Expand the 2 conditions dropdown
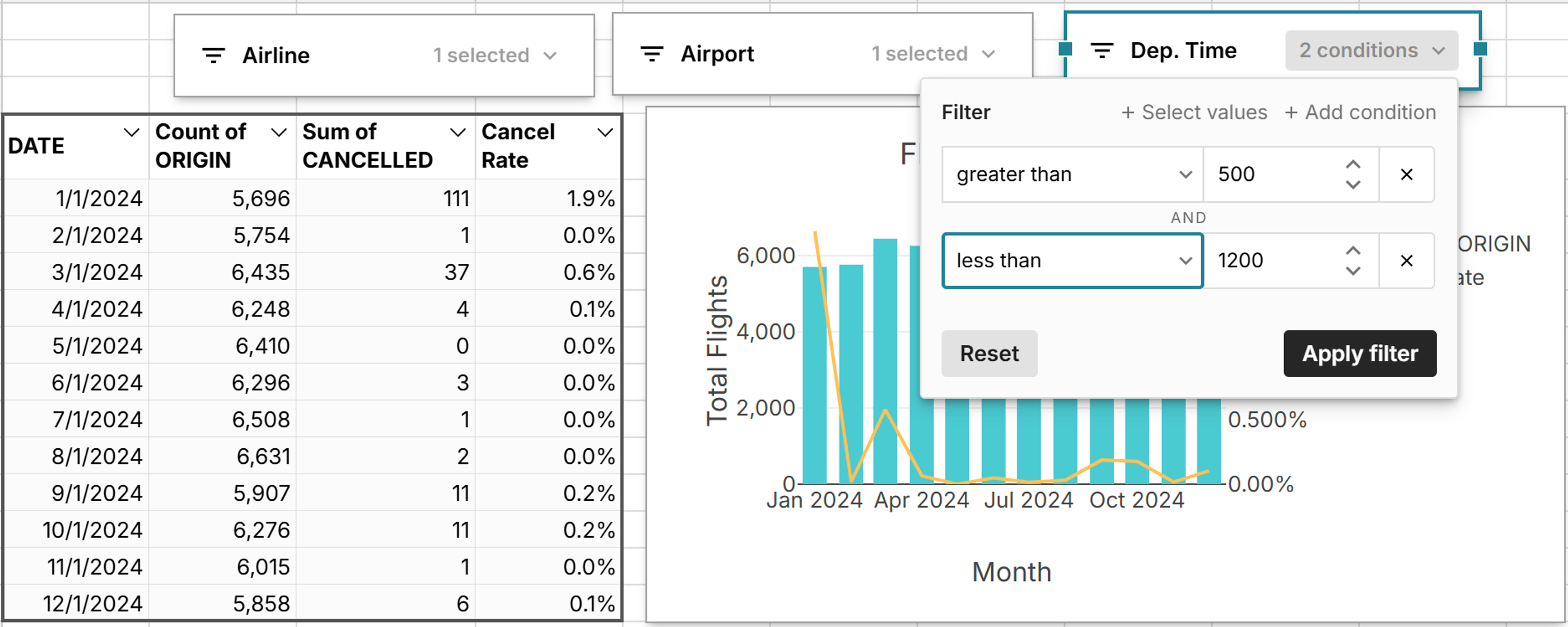The image size is (1568, 627). (x=1371, y=50)
